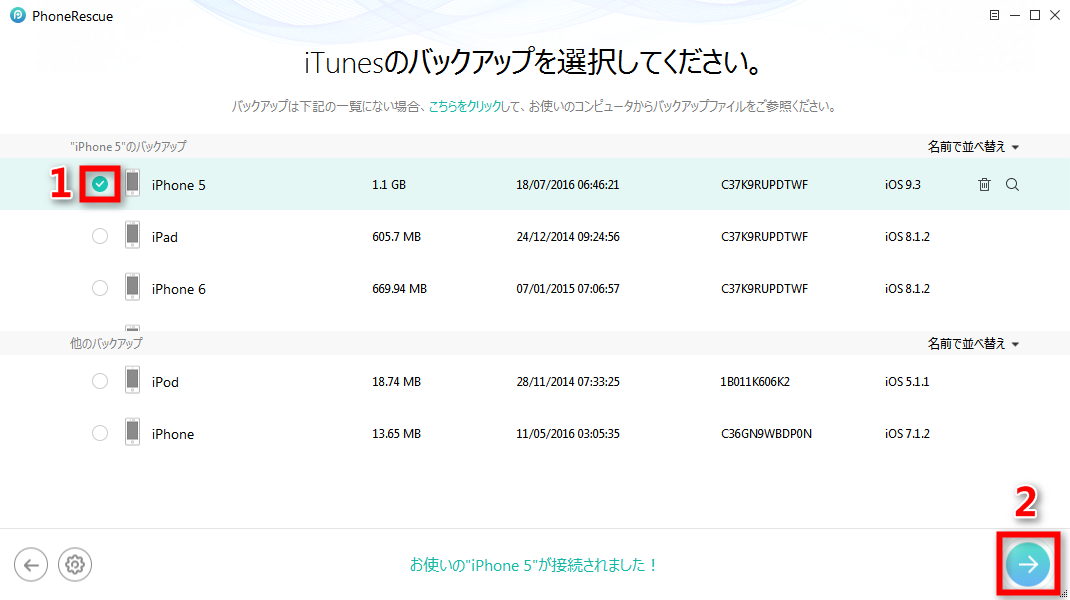Click the device icon in the 13.65 MB iPhone row

(132, 431)
